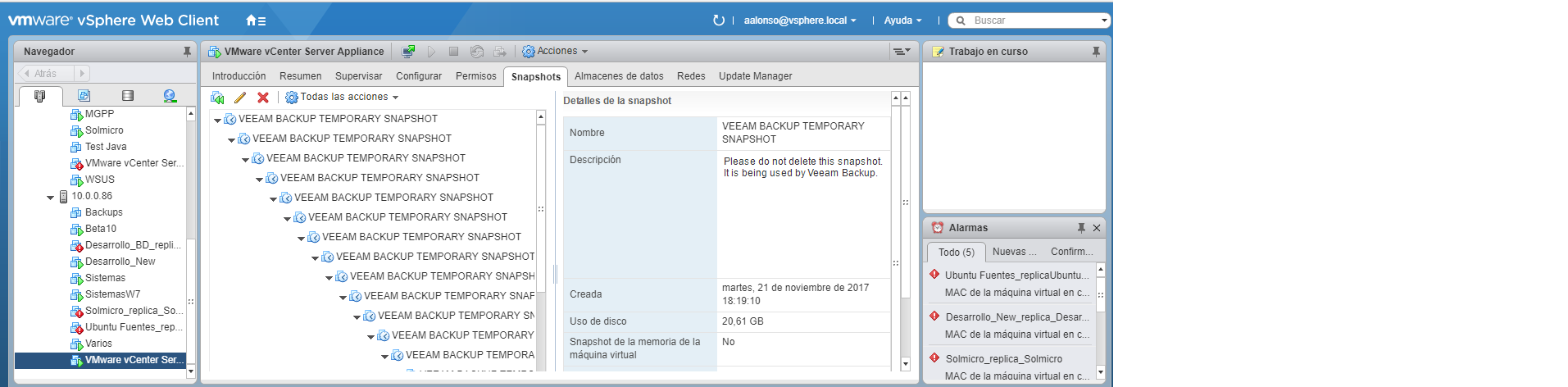Click the Power Off stop icon
This screenshot has width=1568, height=387.
pos(453,52)
